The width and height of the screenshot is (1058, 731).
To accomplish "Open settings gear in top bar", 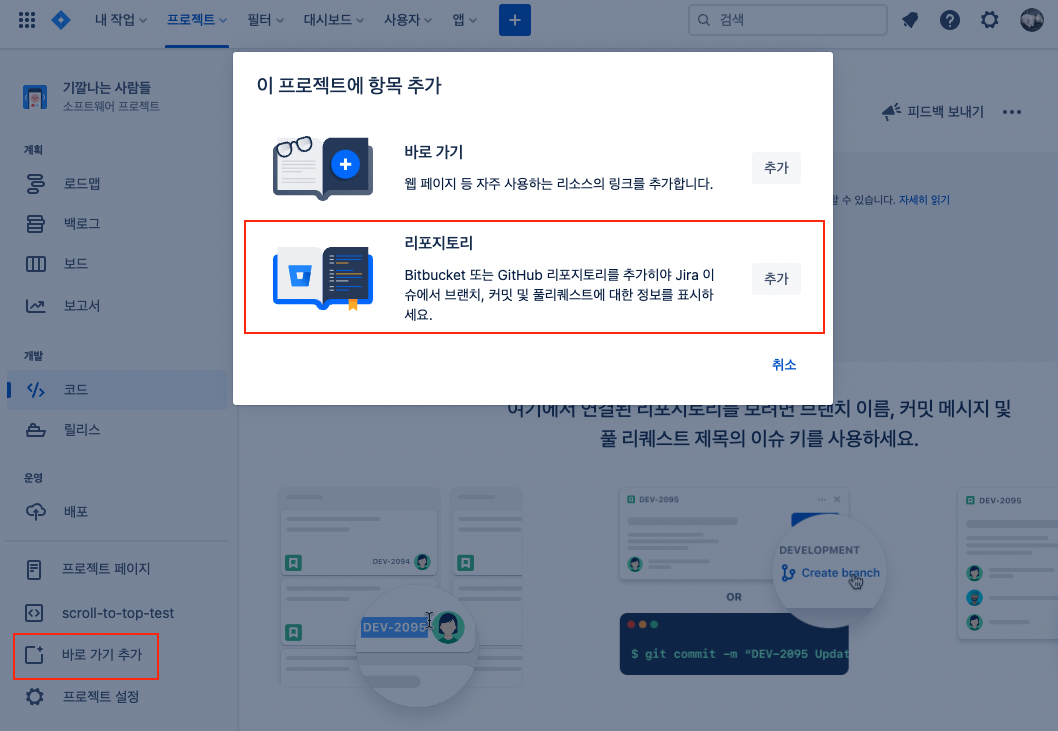I will 989,20.
